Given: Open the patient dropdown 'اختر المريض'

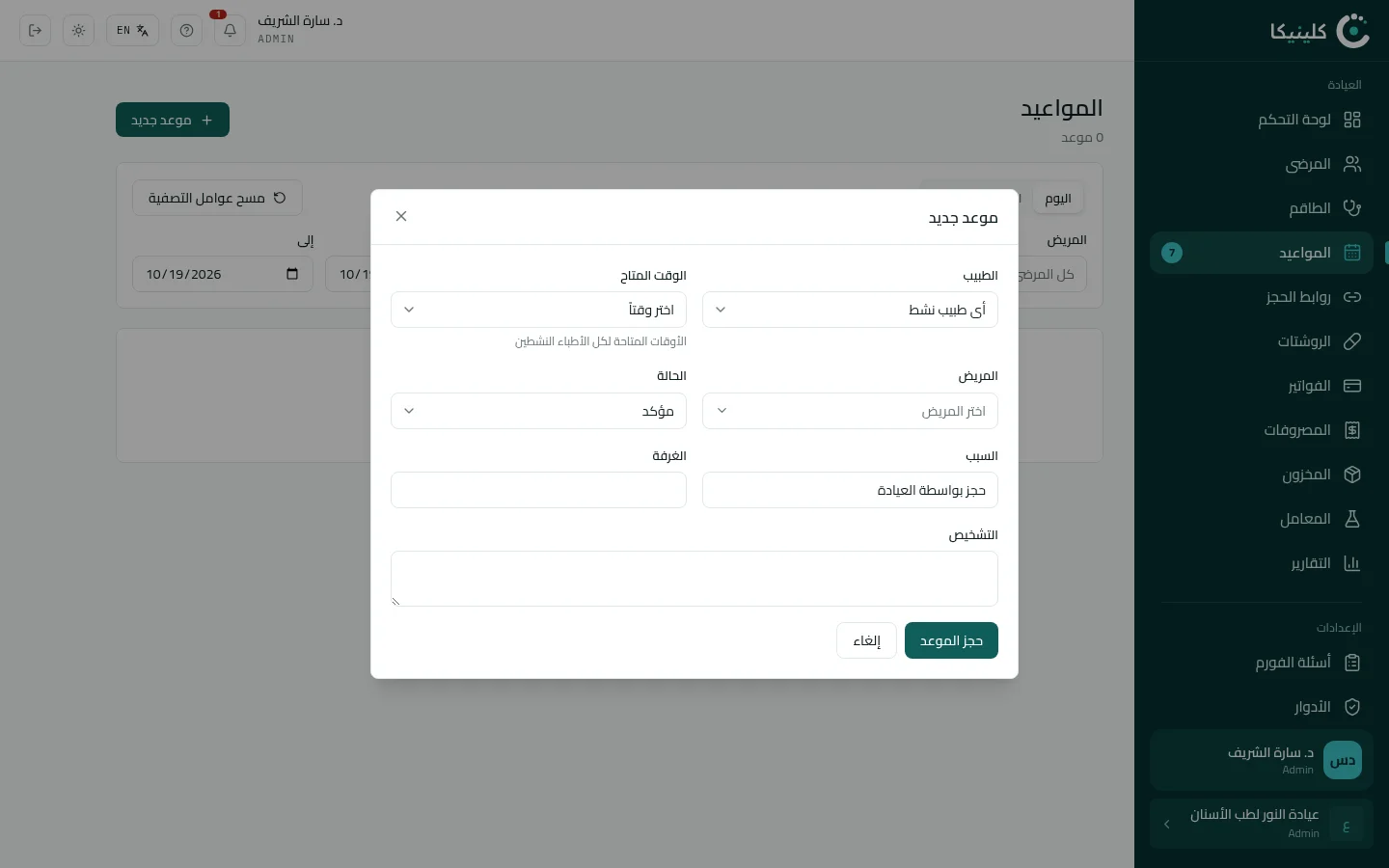Looking at the screenshot, I should tap(850, 411).
